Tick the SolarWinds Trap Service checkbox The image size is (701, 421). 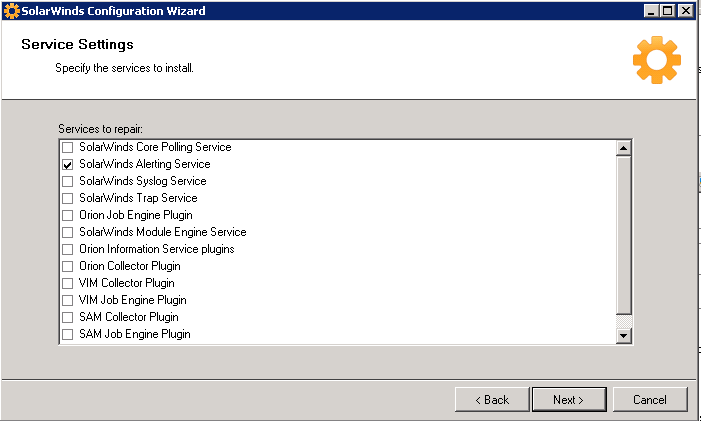click(x=68, y=198)
